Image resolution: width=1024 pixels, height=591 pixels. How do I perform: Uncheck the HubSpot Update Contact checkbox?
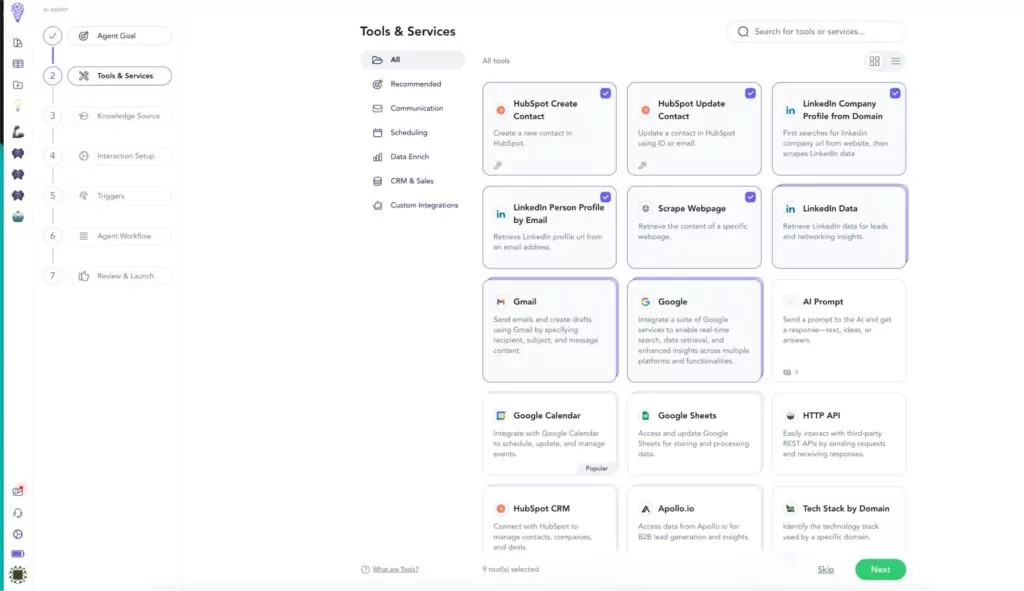click(x=750, y=93)
